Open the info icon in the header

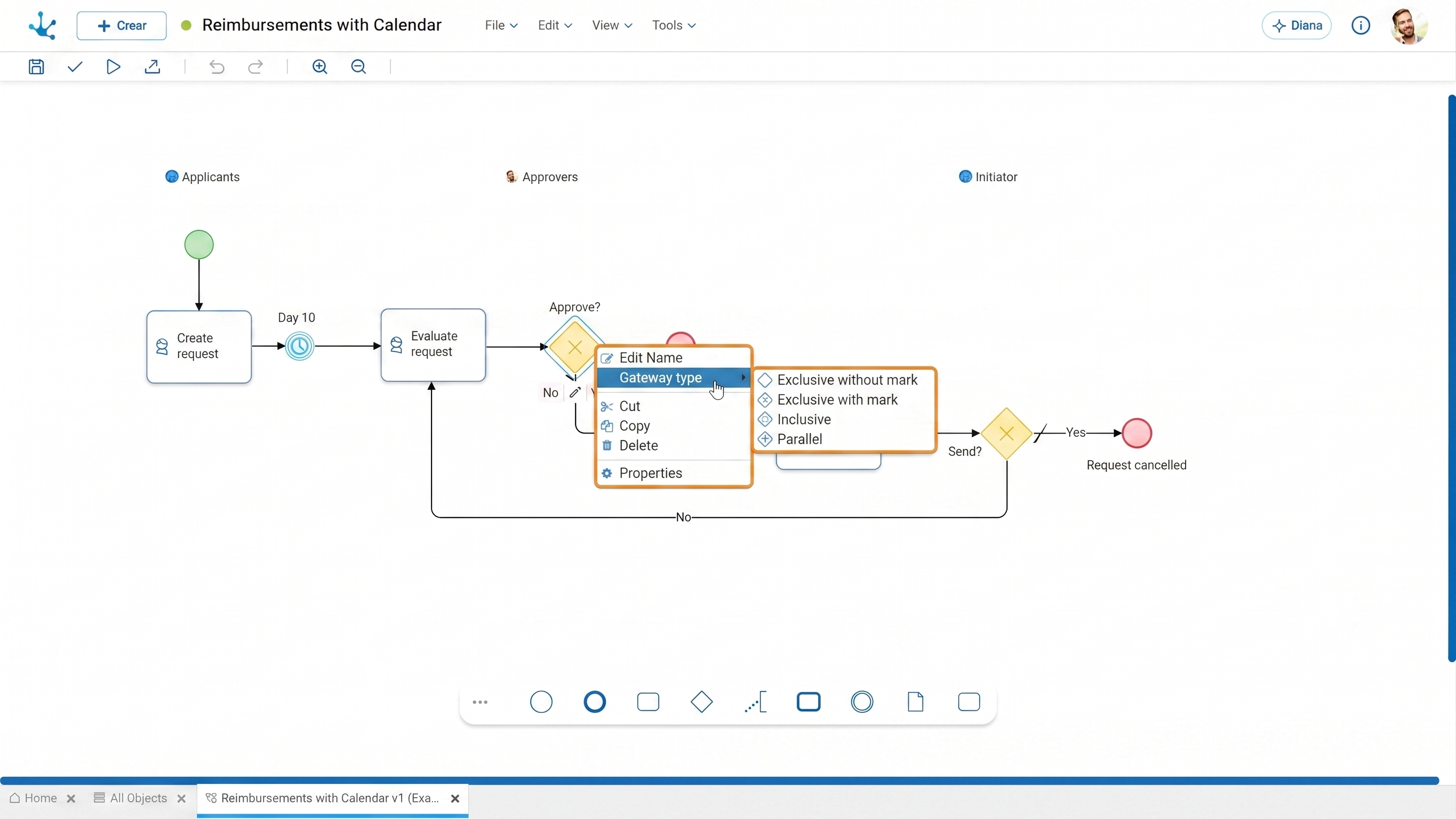(x=1361, y=26)
